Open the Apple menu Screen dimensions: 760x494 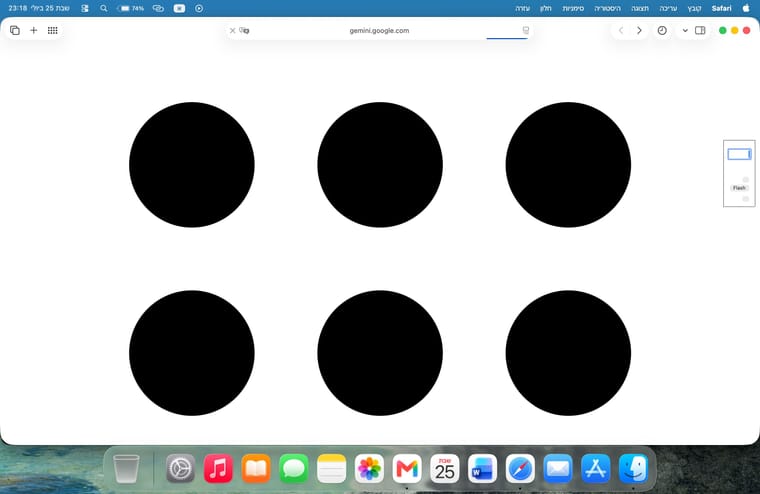click(746, 8)
